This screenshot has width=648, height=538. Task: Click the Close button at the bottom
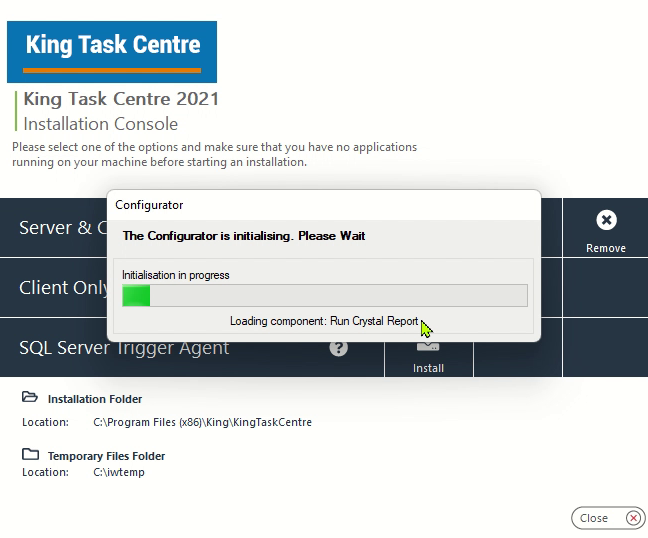click(x=608, y=518)
